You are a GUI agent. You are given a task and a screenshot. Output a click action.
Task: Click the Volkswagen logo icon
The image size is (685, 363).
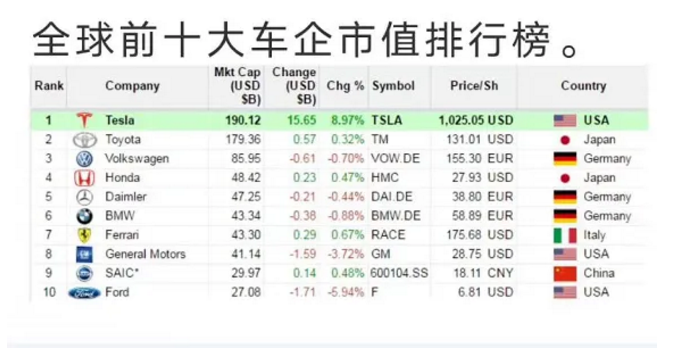tap(84, 159)
